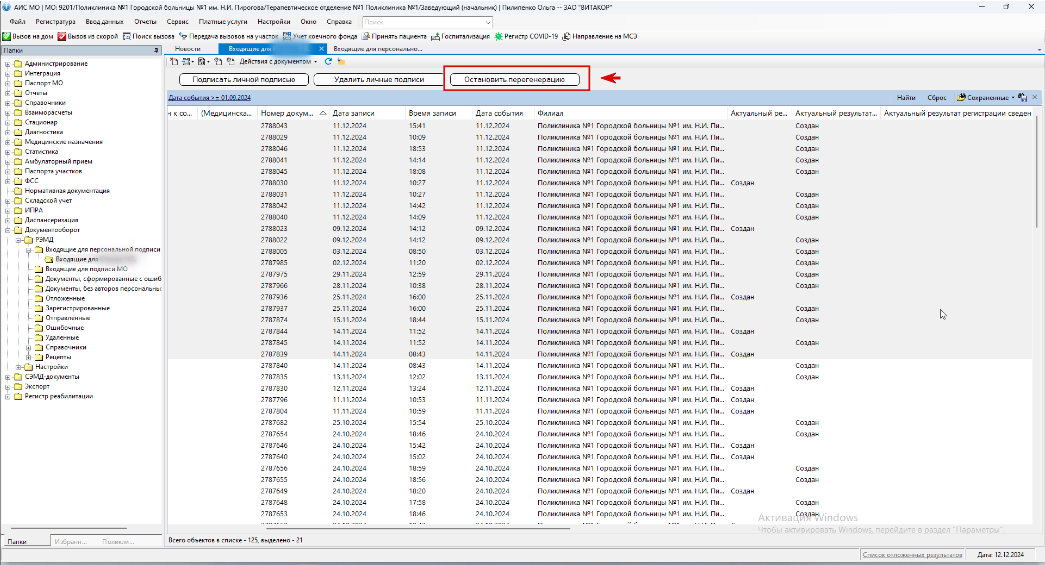This screenshot has height=565, width=1045.
Task: Click the Дата события filter link
Action: click(209, 97)
